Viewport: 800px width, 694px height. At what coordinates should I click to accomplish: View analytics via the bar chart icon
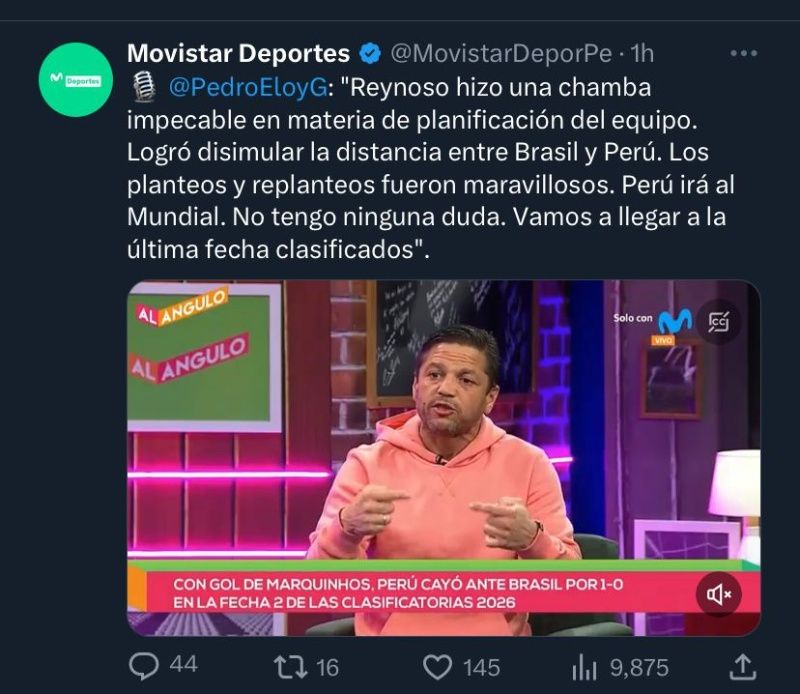584,667
